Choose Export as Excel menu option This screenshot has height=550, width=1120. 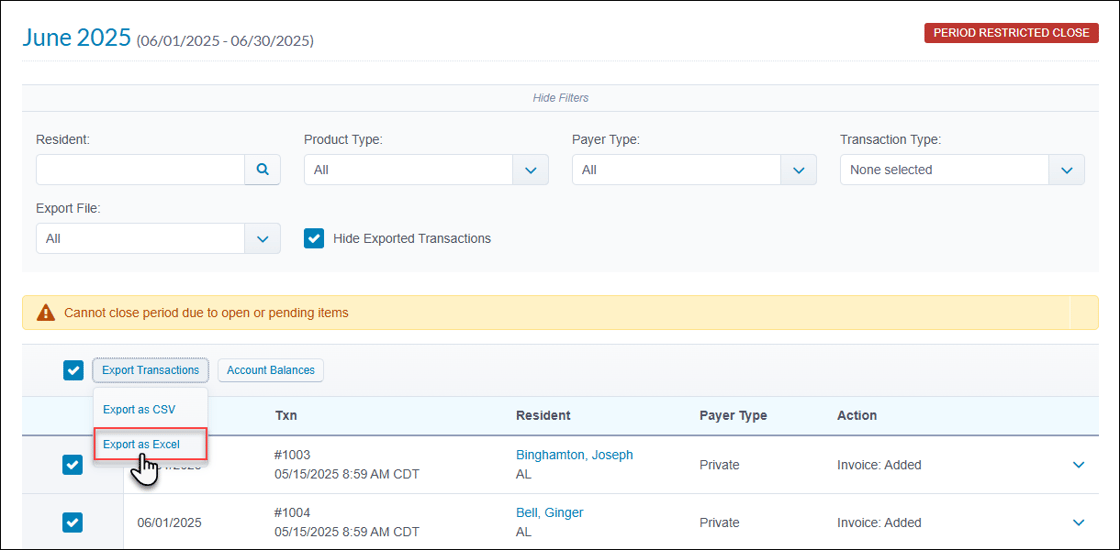(x=151, y=444)
